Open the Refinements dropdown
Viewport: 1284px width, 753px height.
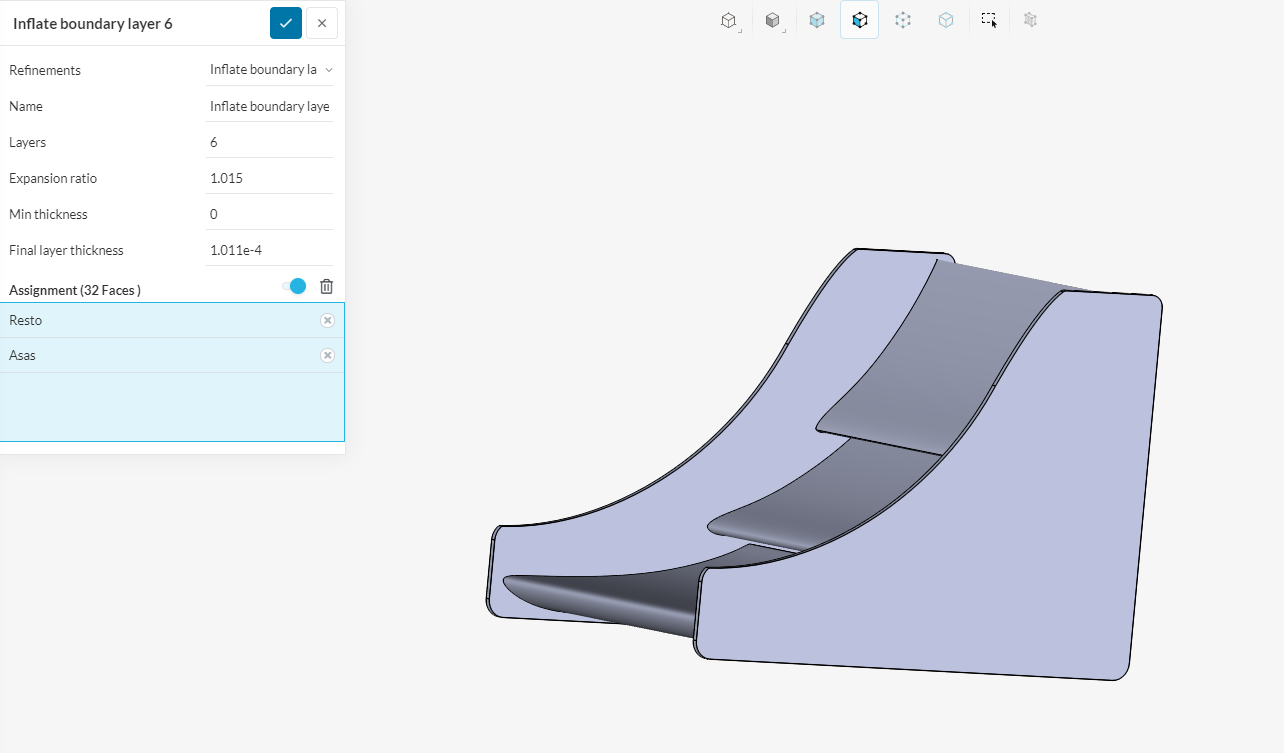click(x=270, y=69)
